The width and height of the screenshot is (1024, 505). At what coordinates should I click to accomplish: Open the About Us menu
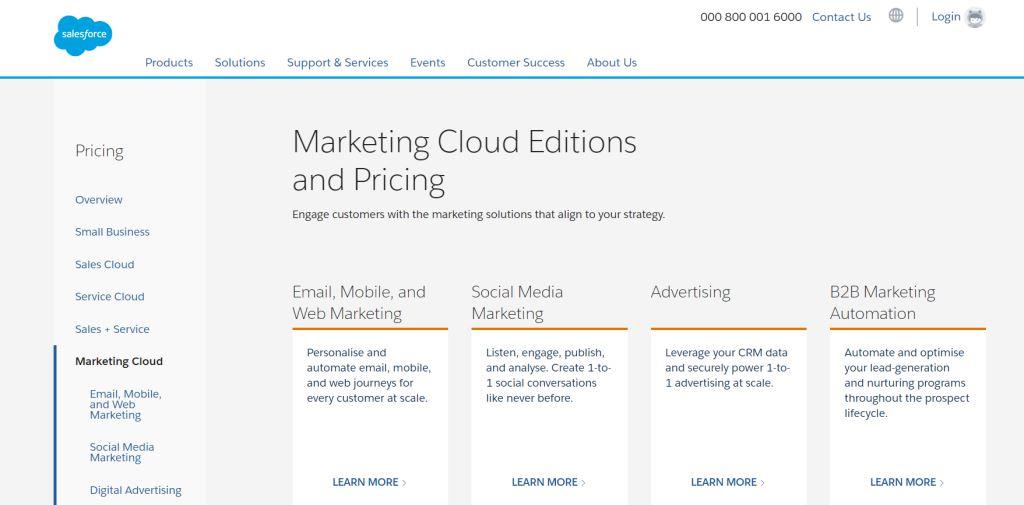tap(612, 63)
